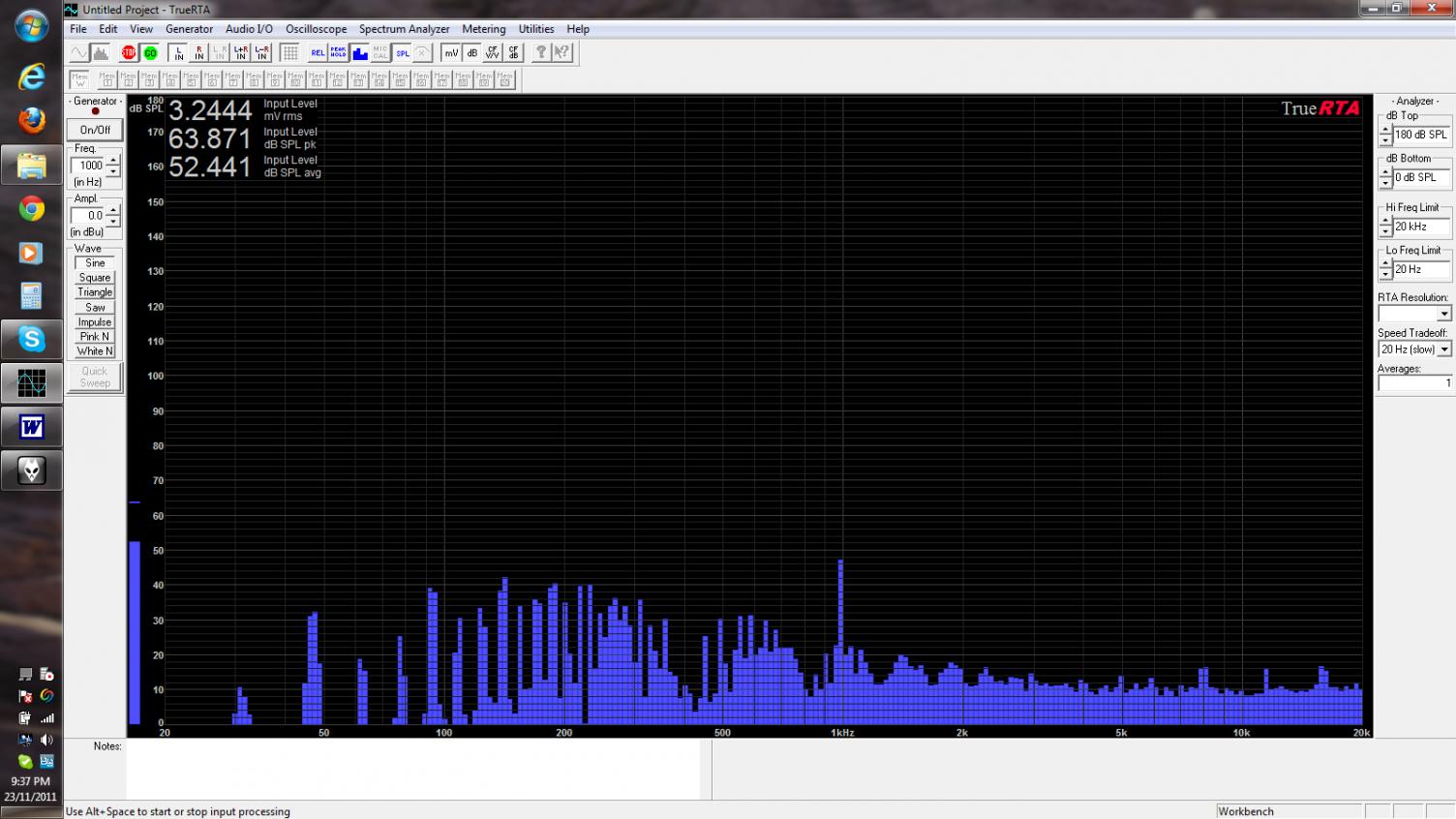Viewport: 1456px width, 819px height.
Task: Enable the REL relative mode icon
Action: [x=318, y=52]
